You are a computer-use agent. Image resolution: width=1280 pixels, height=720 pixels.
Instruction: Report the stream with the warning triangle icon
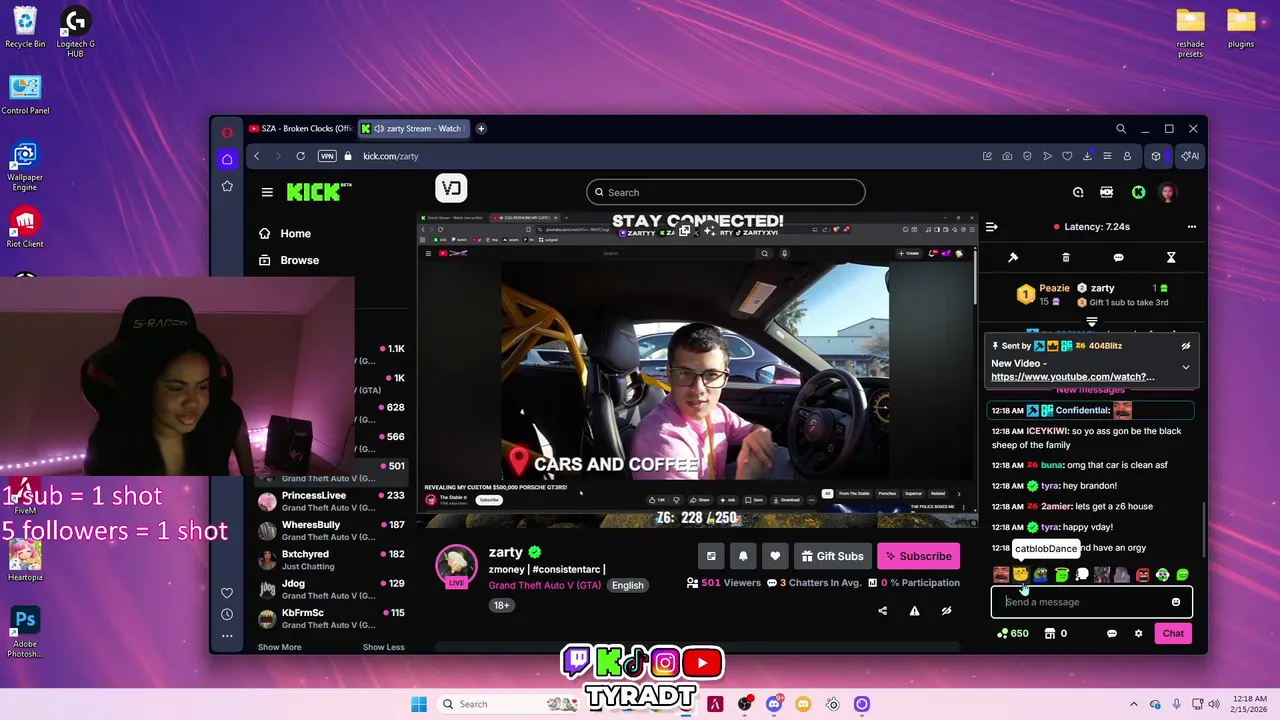914,611
